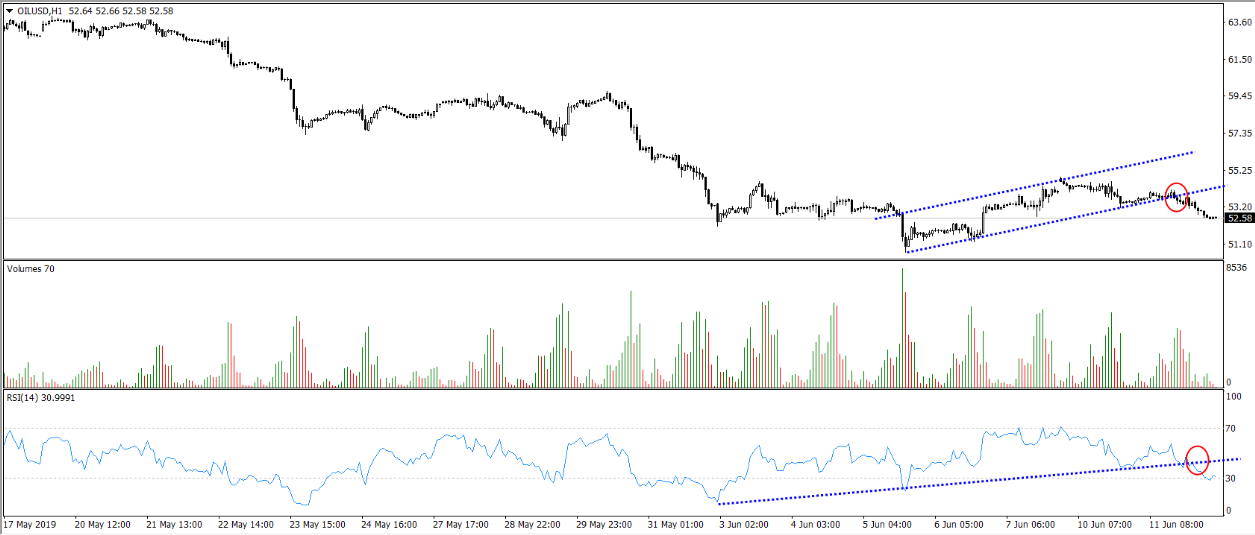Click the 57.35 price scale label
The image size is (1255, 535).
point(1239,133)
